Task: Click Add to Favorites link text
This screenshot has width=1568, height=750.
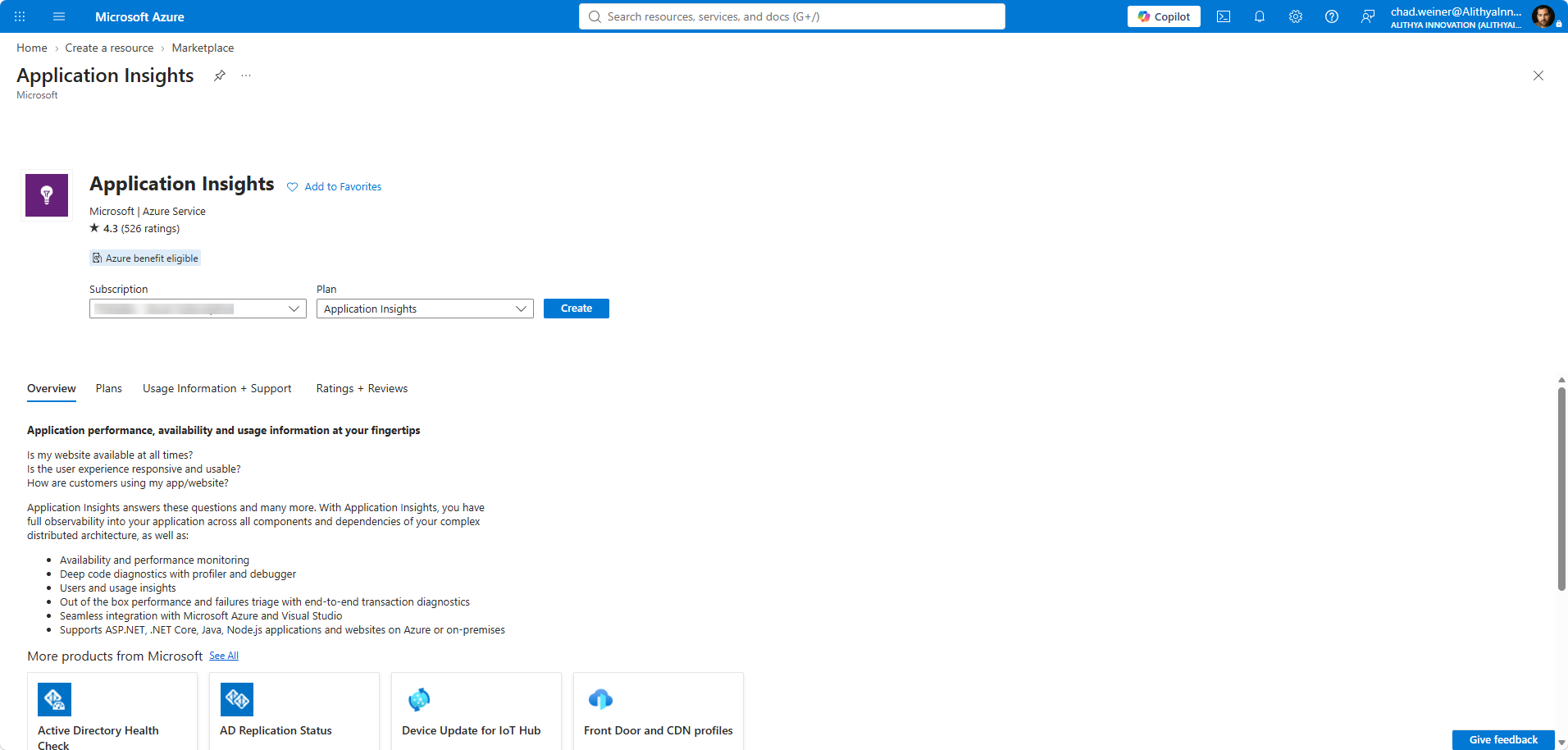Action: click(343, 187)
